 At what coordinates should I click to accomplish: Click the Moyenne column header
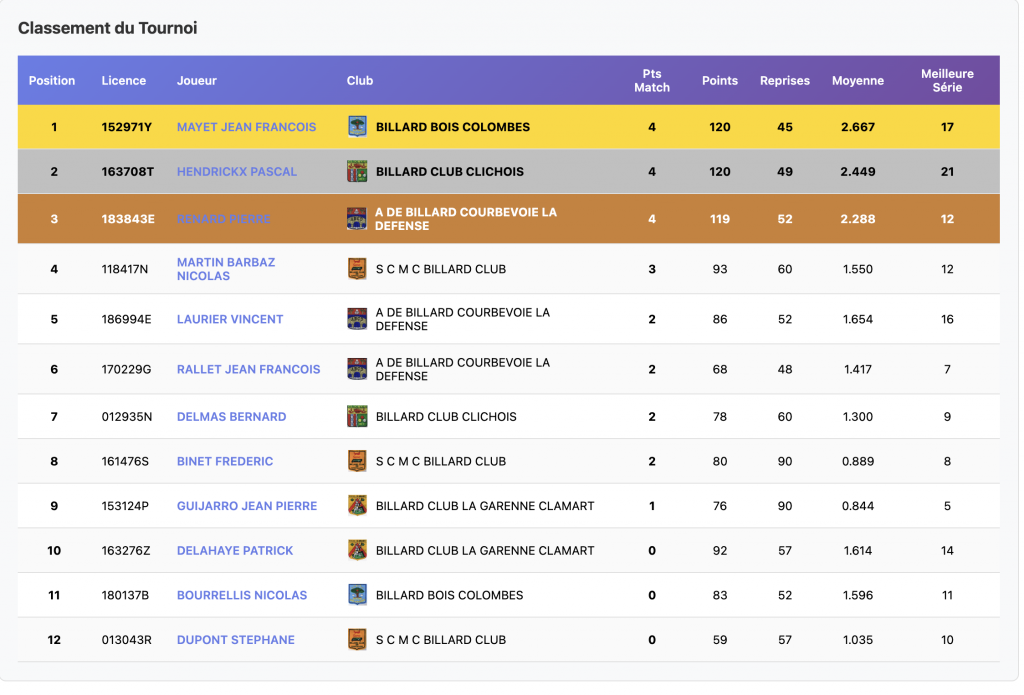[x=857, y=81]
